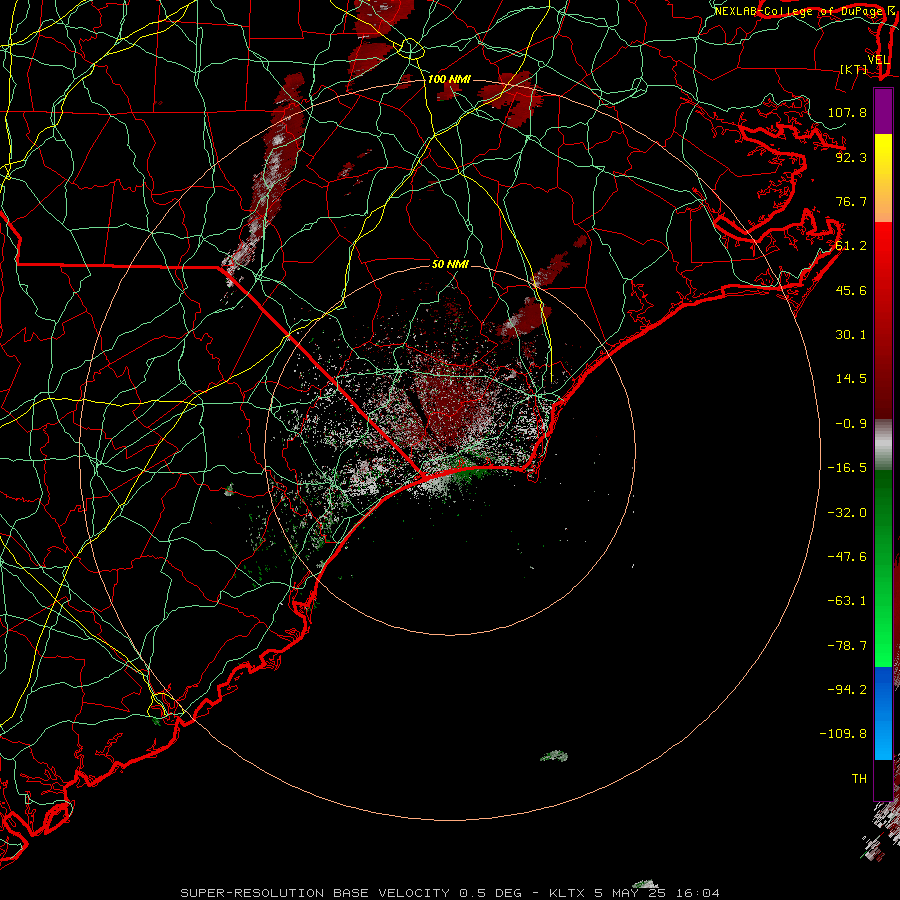Image resolution: width=900 pixels, height=900 pixels.
Task: Click the -16.5 velocity scale value
Action: [847, 468]
